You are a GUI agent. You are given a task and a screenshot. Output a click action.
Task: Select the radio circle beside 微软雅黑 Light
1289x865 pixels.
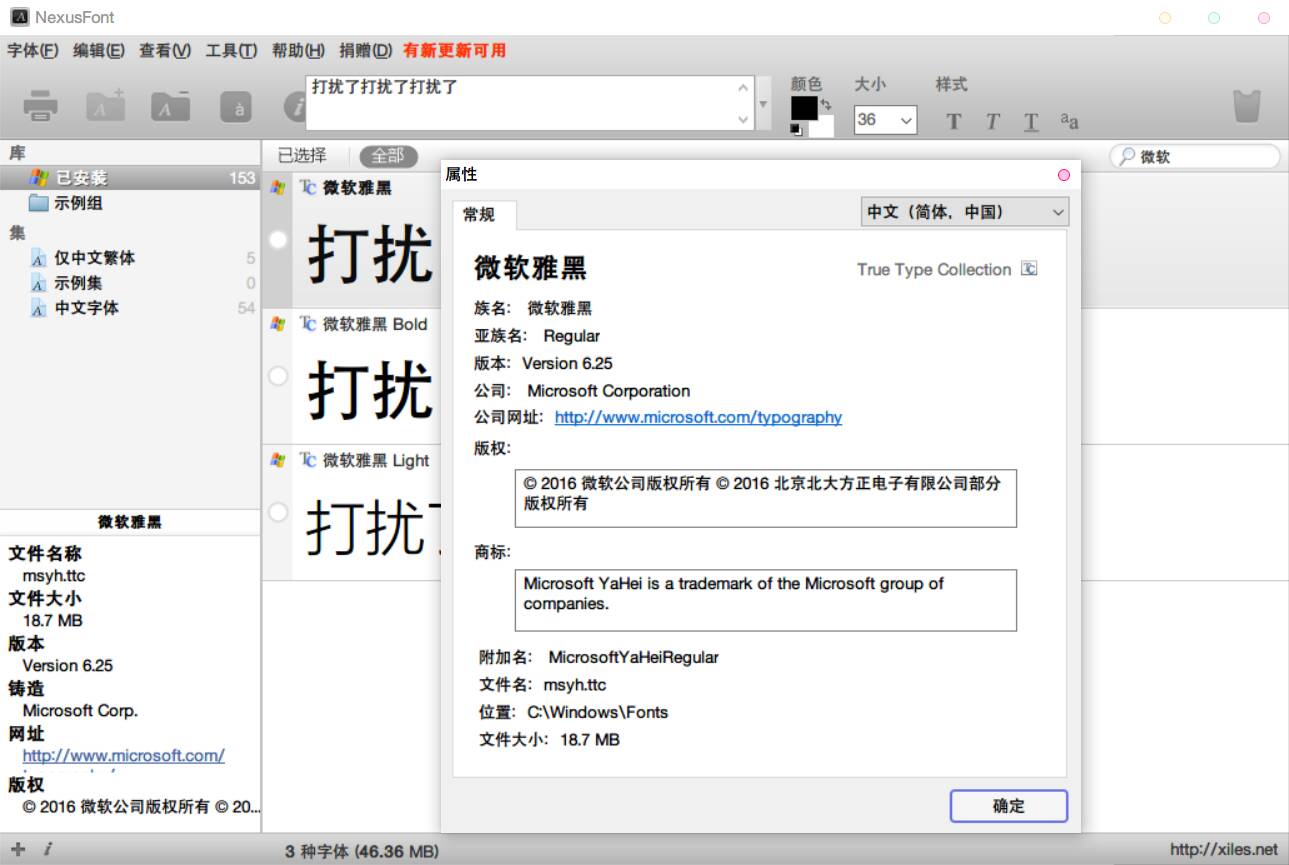click(x=278, y=512)
